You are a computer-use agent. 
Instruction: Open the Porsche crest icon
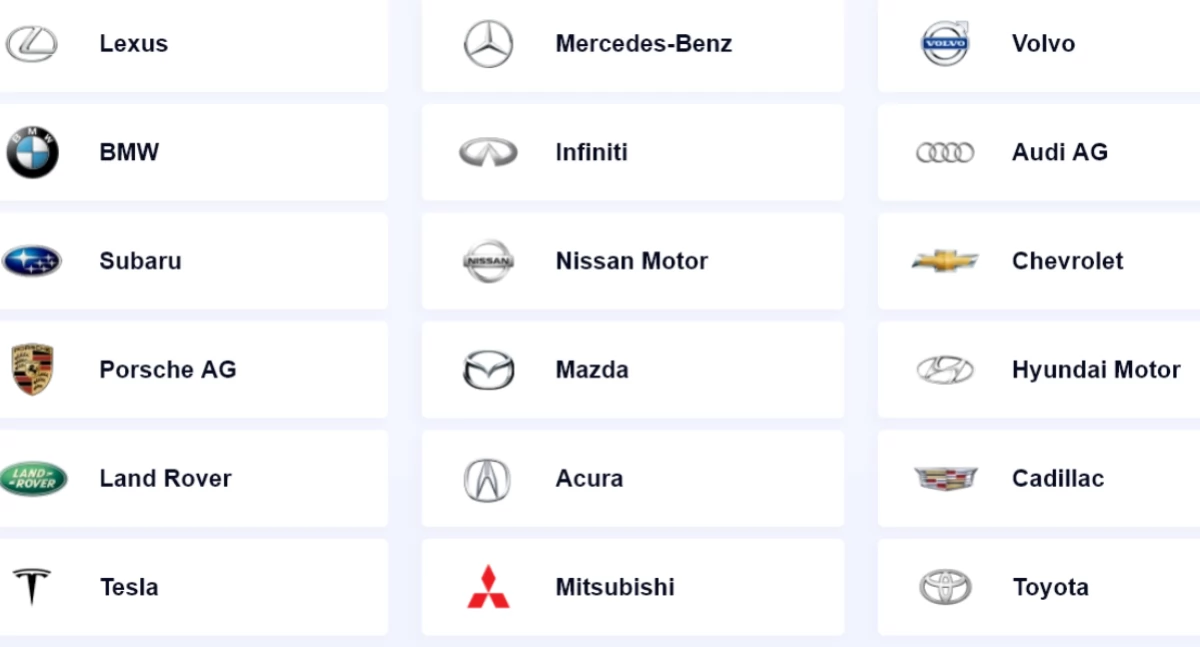(x=32, y=370)
